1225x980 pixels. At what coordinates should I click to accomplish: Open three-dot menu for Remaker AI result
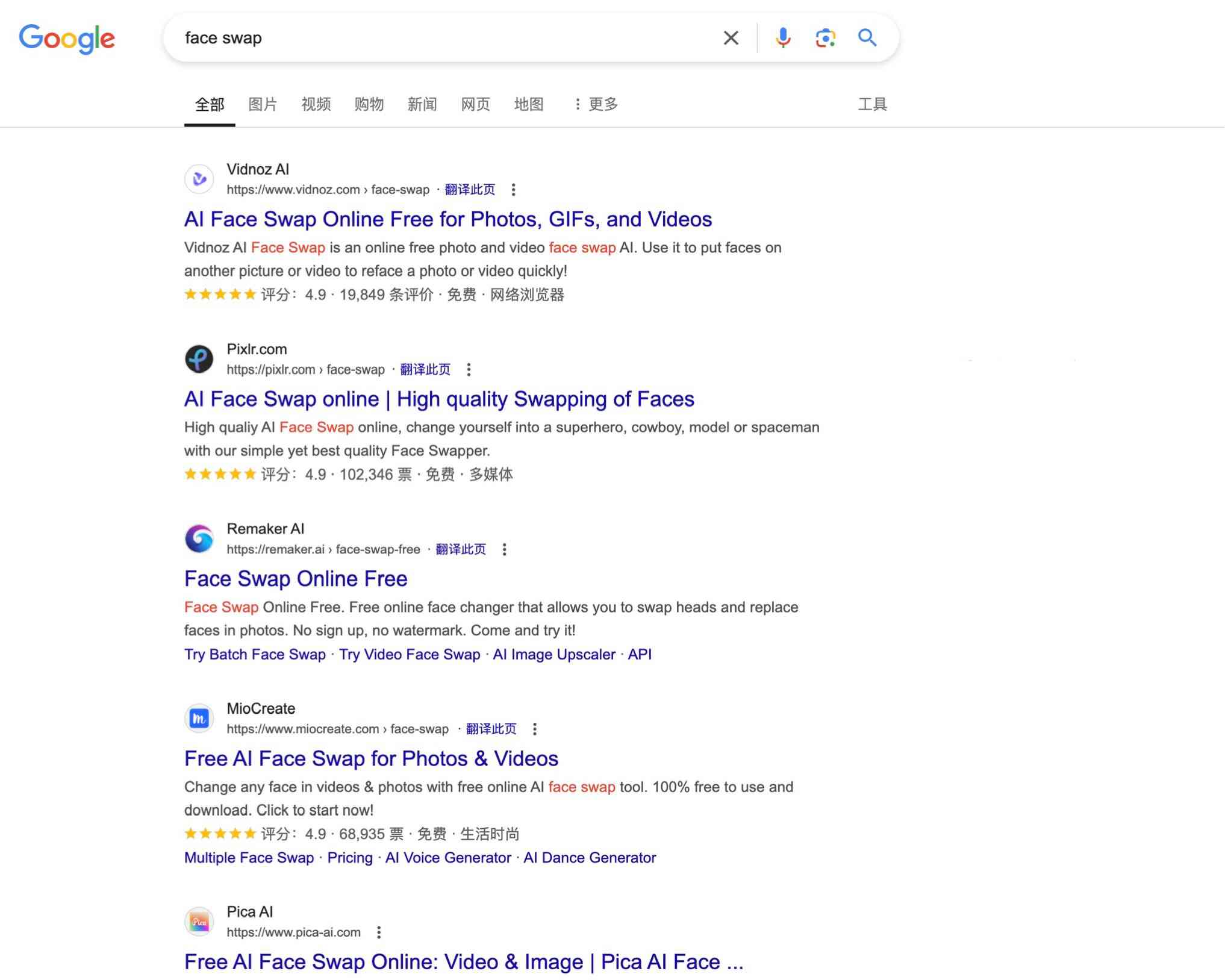click(504, 549)
